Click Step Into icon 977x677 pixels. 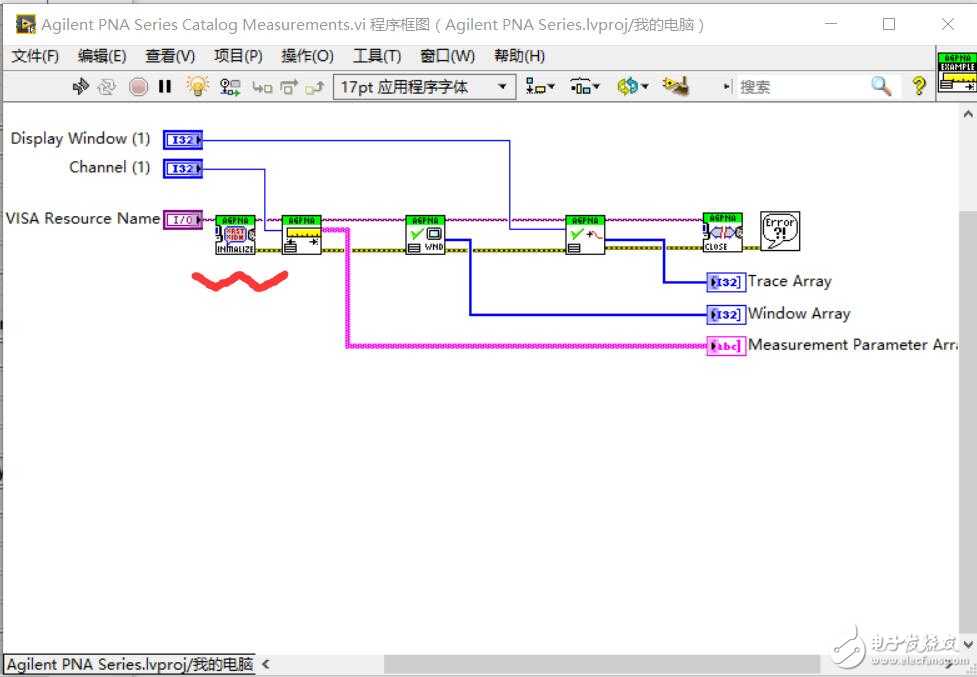[x=262, y=87]
